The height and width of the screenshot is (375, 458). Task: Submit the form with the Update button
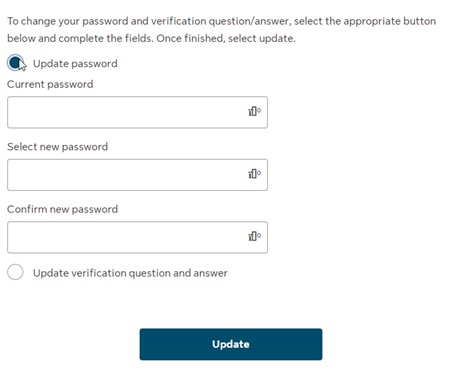pos(231,344)
